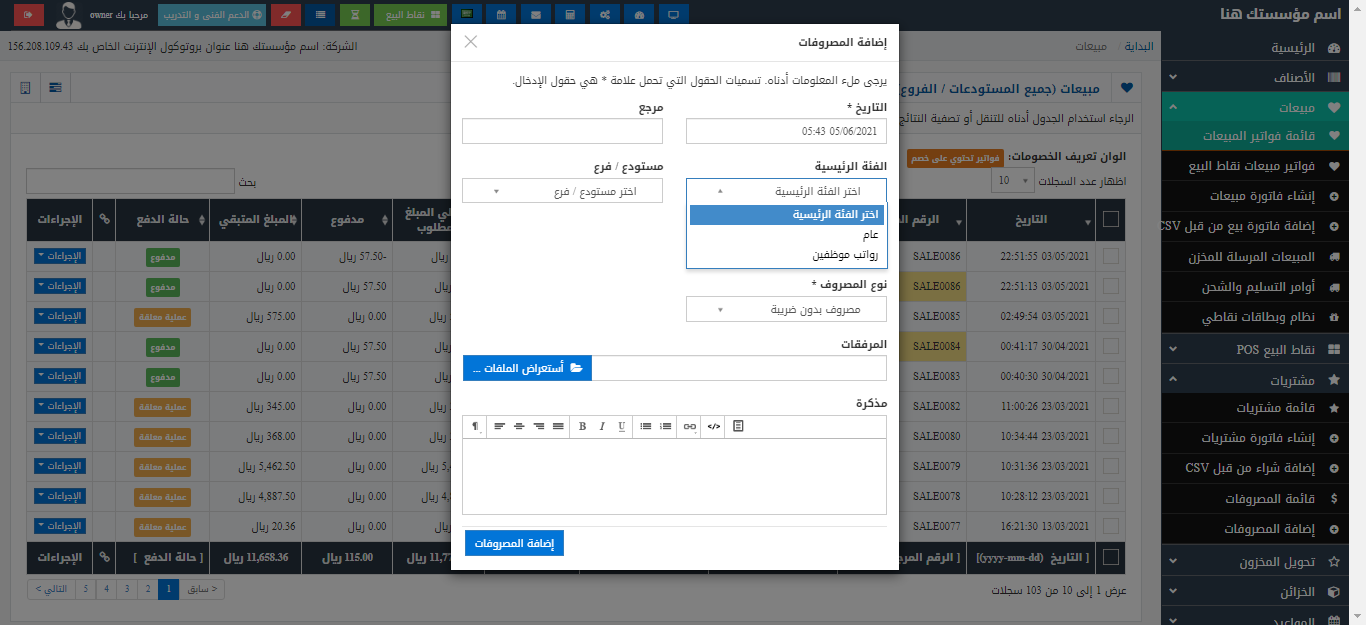Insert link using the chain icon
This screenshot has width=1366, height=625.
click(x=689, y=426)
